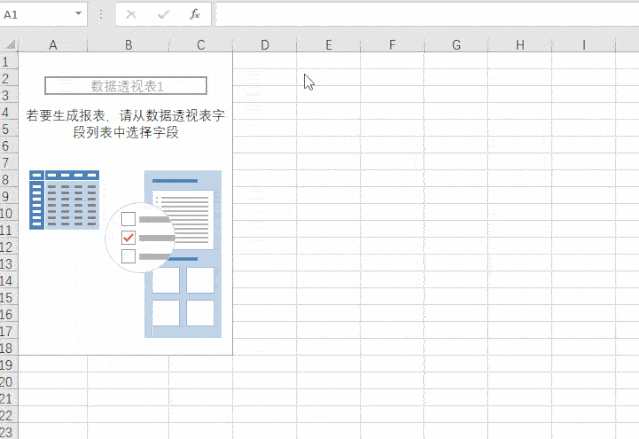Select row 8 header
Screen dimensions: 639x439
pyautogui.click(x=9, y=179)
